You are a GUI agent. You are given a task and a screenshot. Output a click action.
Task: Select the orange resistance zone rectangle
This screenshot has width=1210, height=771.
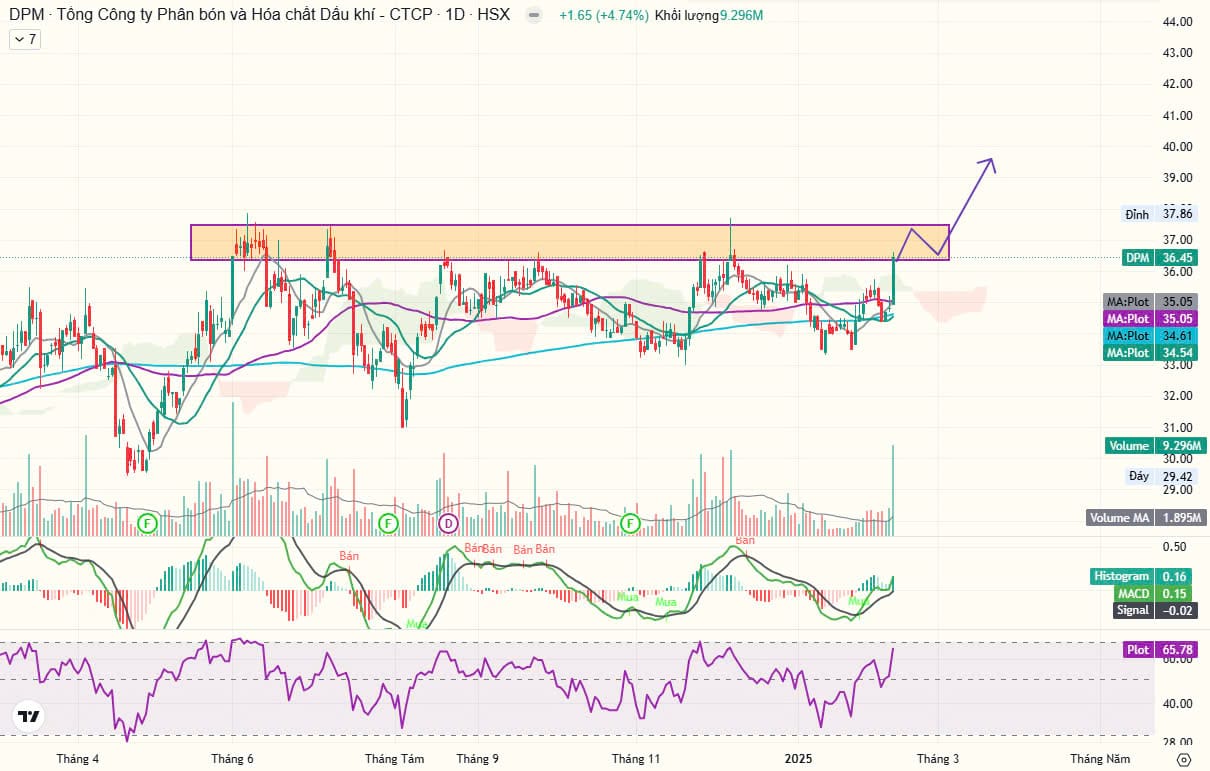click(568, 242)
